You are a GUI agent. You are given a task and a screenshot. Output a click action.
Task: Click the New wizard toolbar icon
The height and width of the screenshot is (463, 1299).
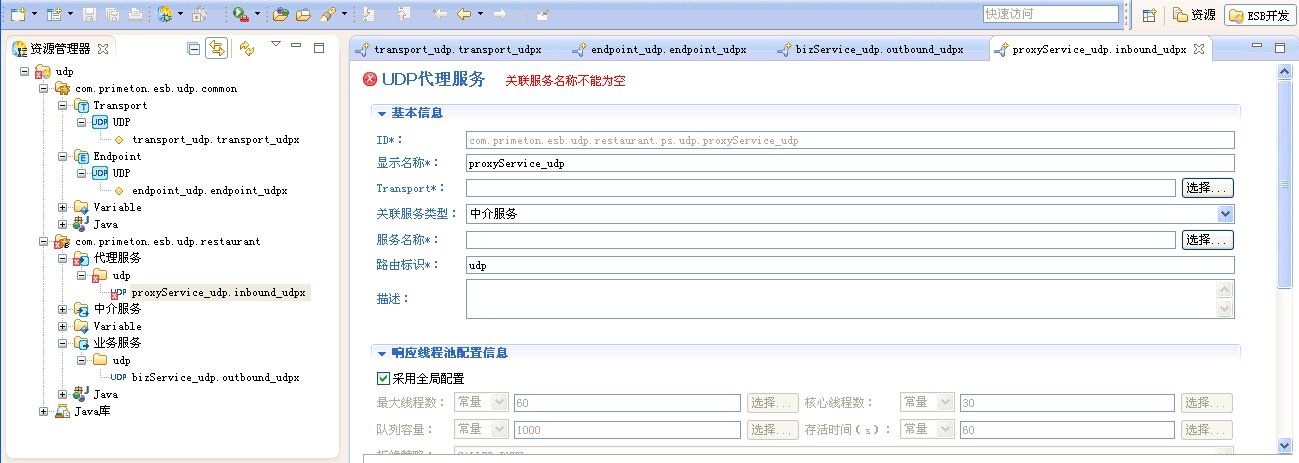(18, 14)
